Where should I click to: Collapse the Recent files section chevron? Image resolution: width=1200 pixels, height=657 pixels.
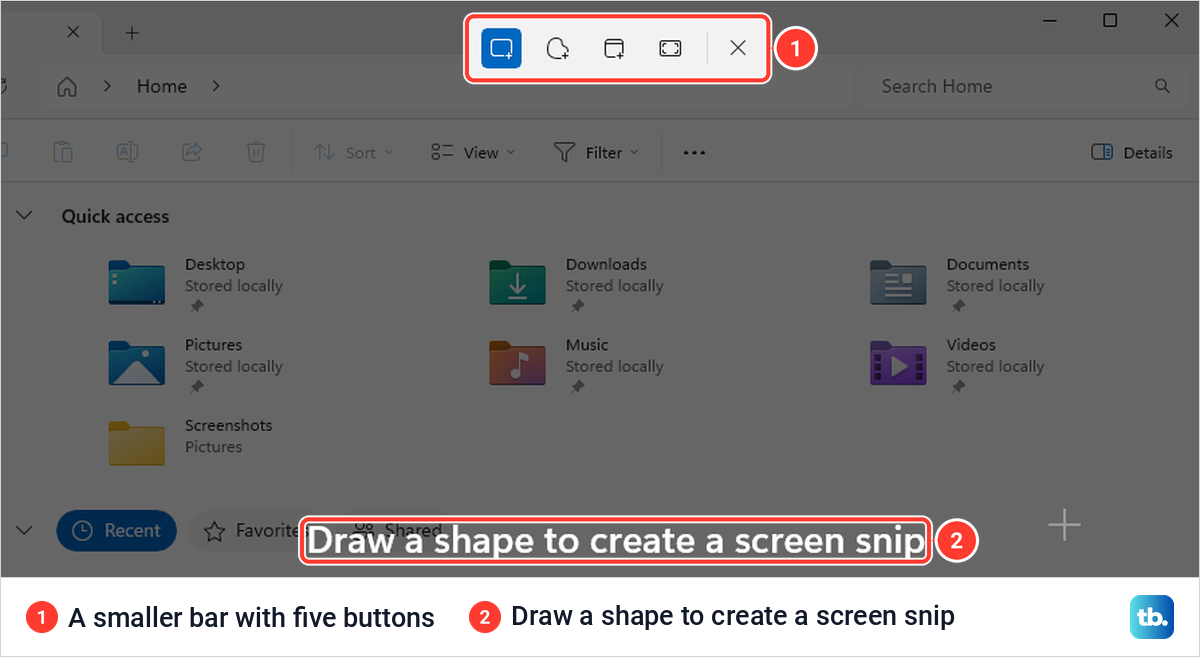click(x=25, y=530)
